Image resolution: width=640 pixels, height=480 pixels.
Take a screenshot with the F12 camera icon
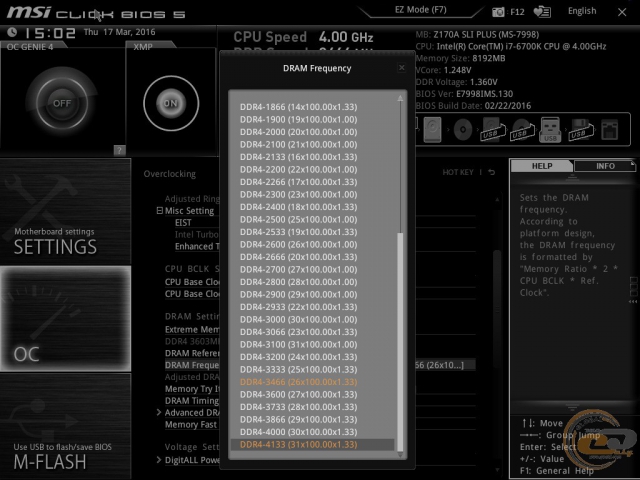tap(498, 12)
